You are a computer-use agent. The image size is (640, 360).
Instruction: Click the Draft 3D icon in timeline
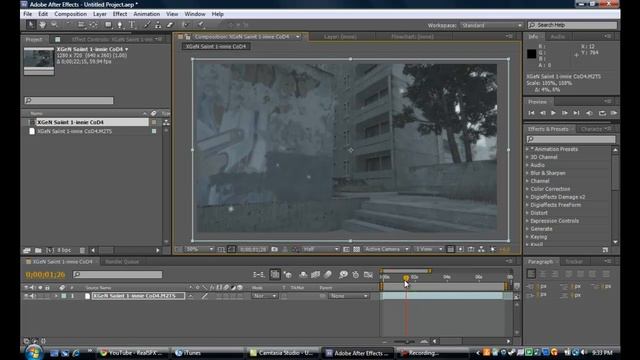[x=288, y=275]
